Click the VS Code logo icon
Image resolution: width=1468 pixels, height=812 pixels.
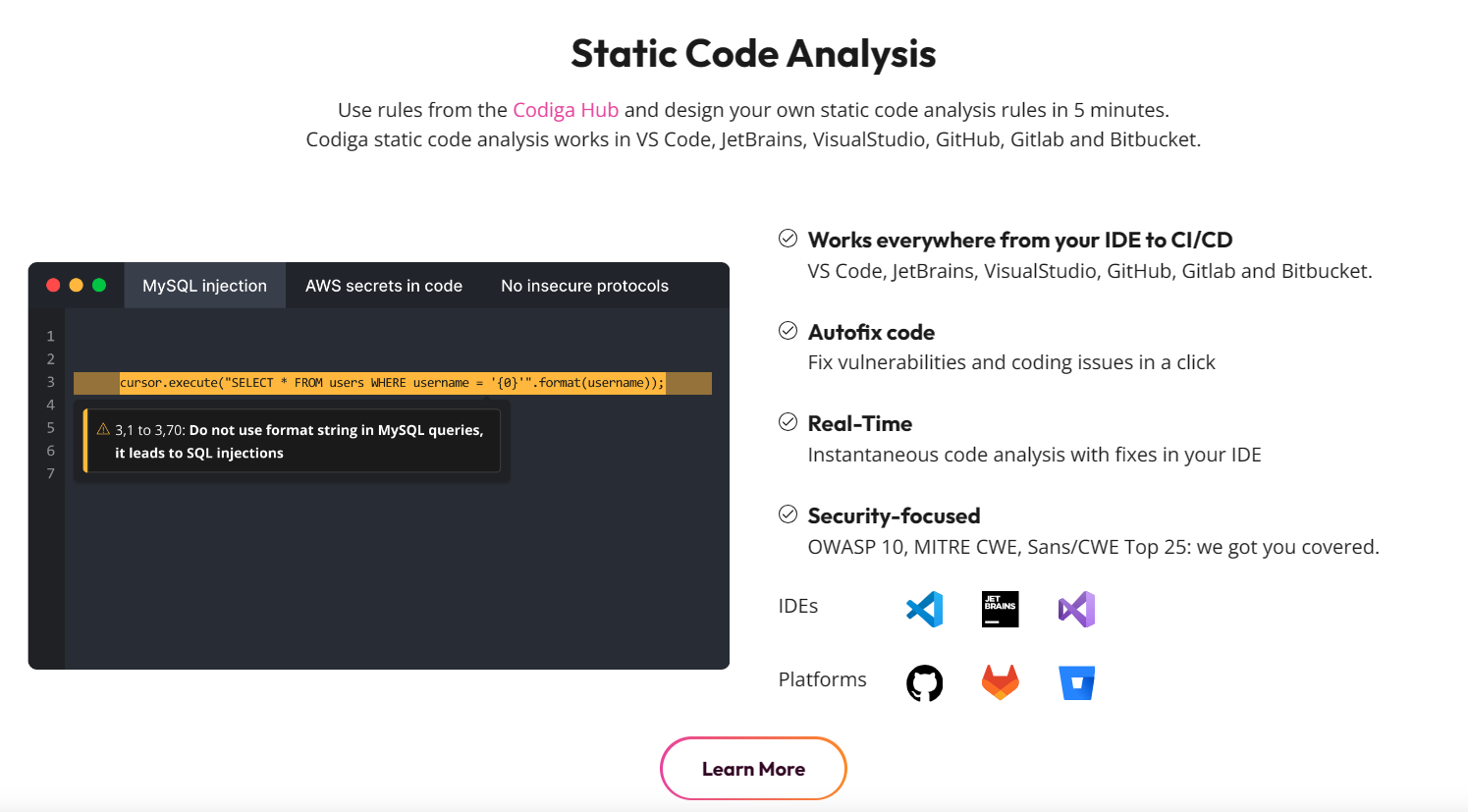924,609
